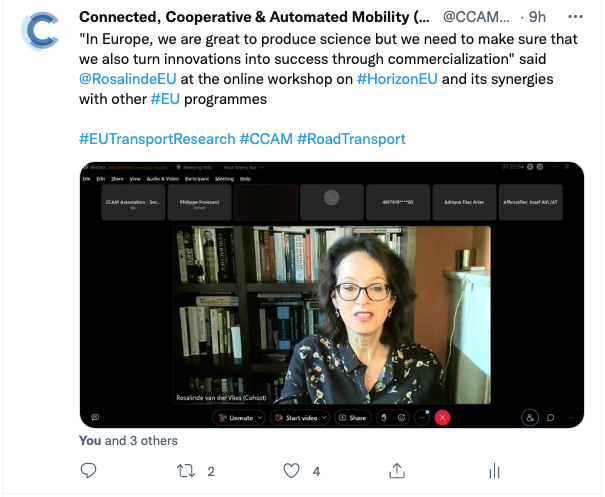605x497 pixels.
Task: Open the Audio & Video menu
Action: 162,179
